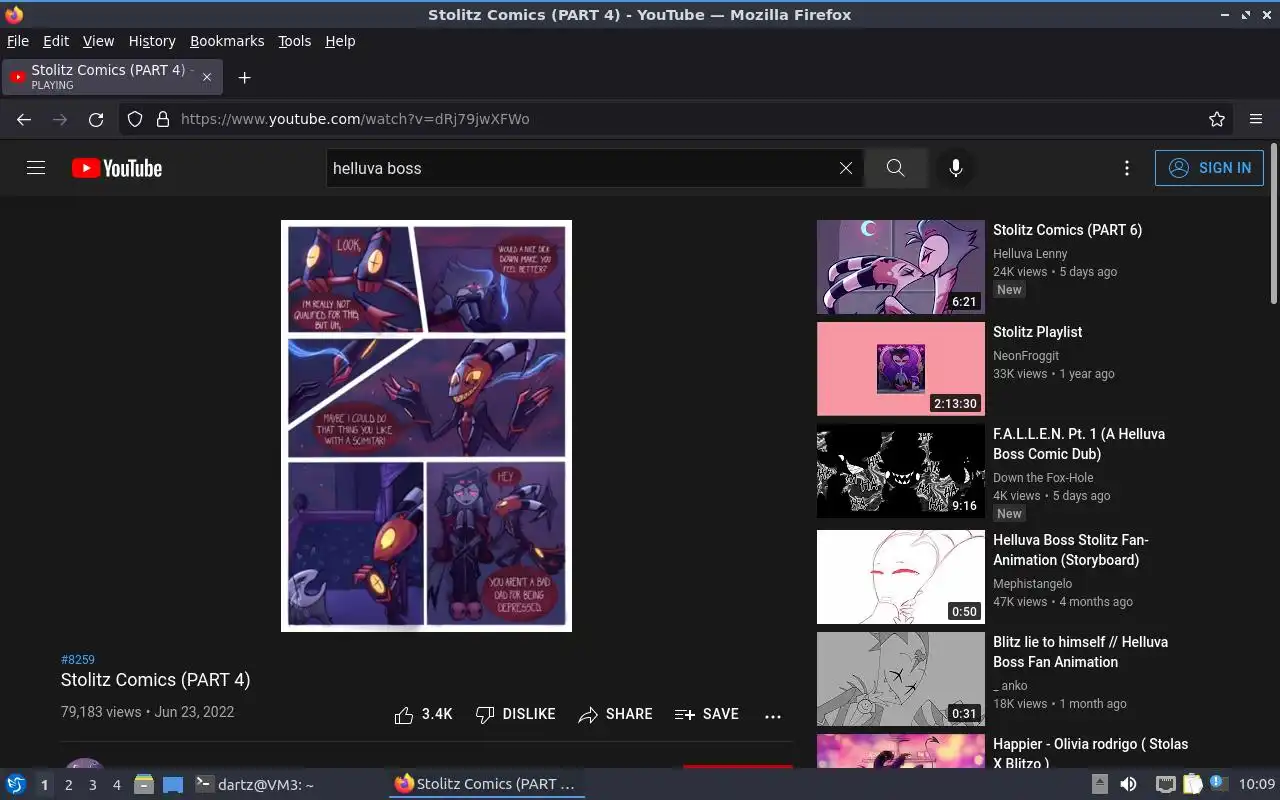1280x800 pixels.
Task: Share the video via SHARE button
Action: pos(615,714)
